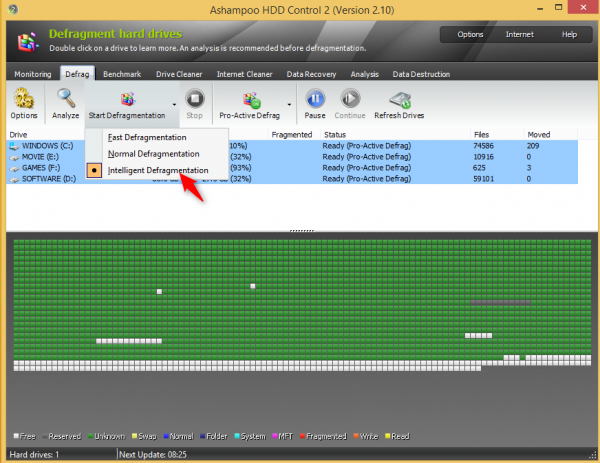Select Intelligent Defragmentation radio option
600x463 pixels.
tap(94, 170)
